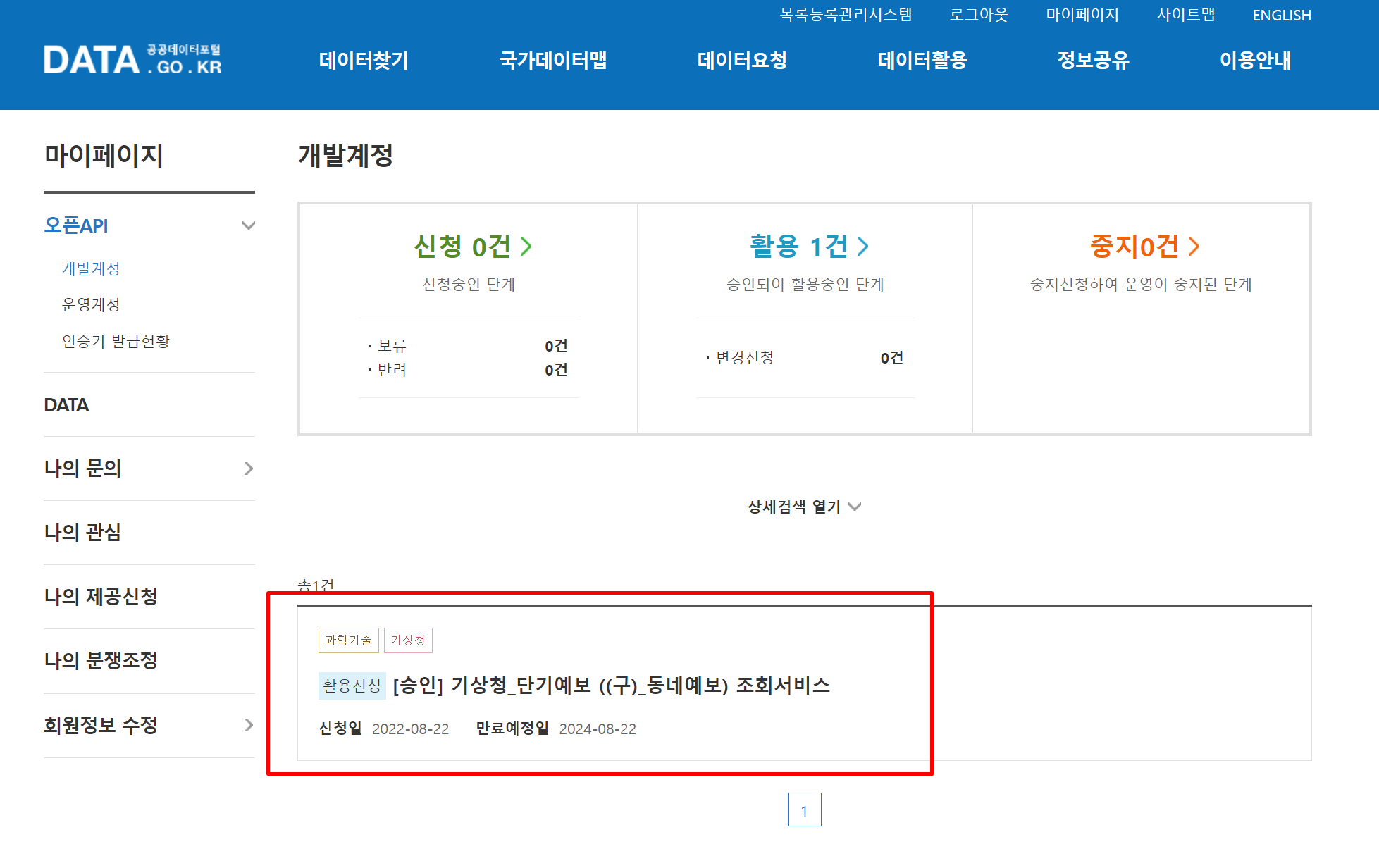Open 상세검색 열기 search dropdown
Screen dimensions: 1379x868
click(x=804, y=507)
